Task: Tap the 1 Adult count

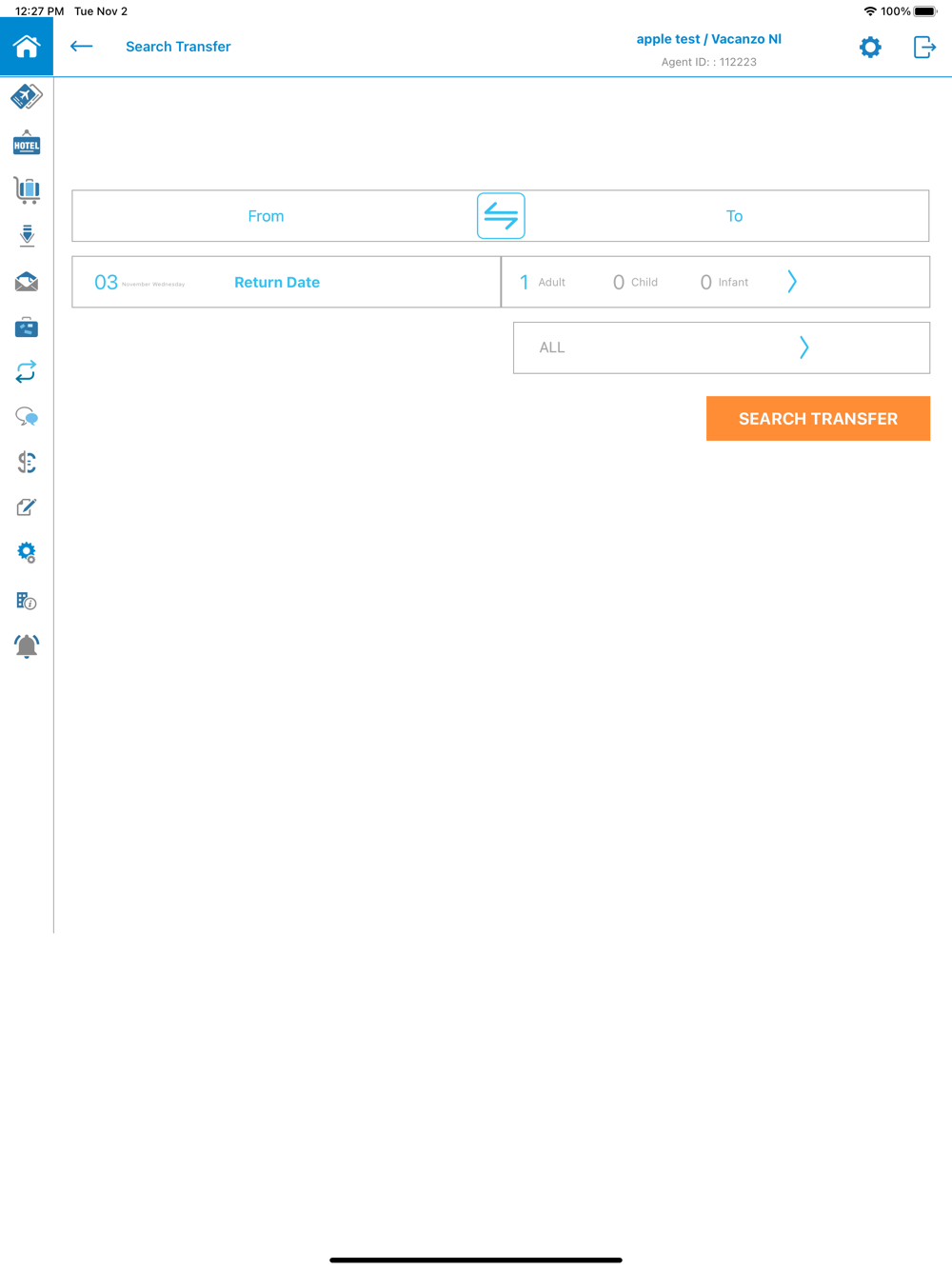Action: click(x=543, y=282)
